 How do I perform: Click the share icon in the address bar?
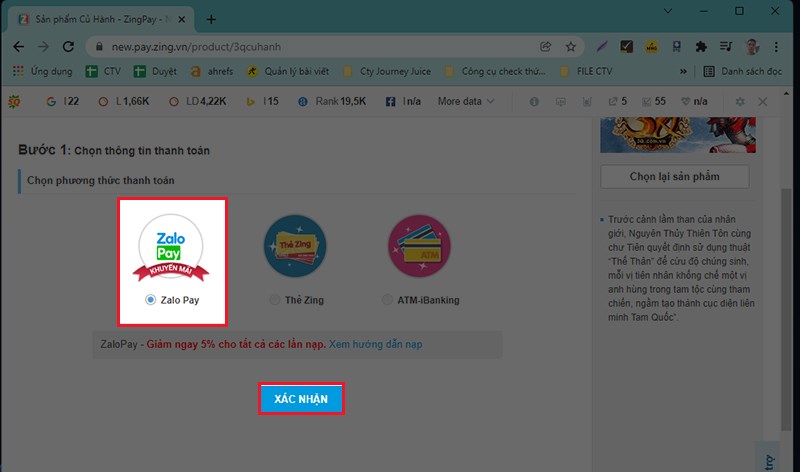pyautogui.click(x=545, y=47)
